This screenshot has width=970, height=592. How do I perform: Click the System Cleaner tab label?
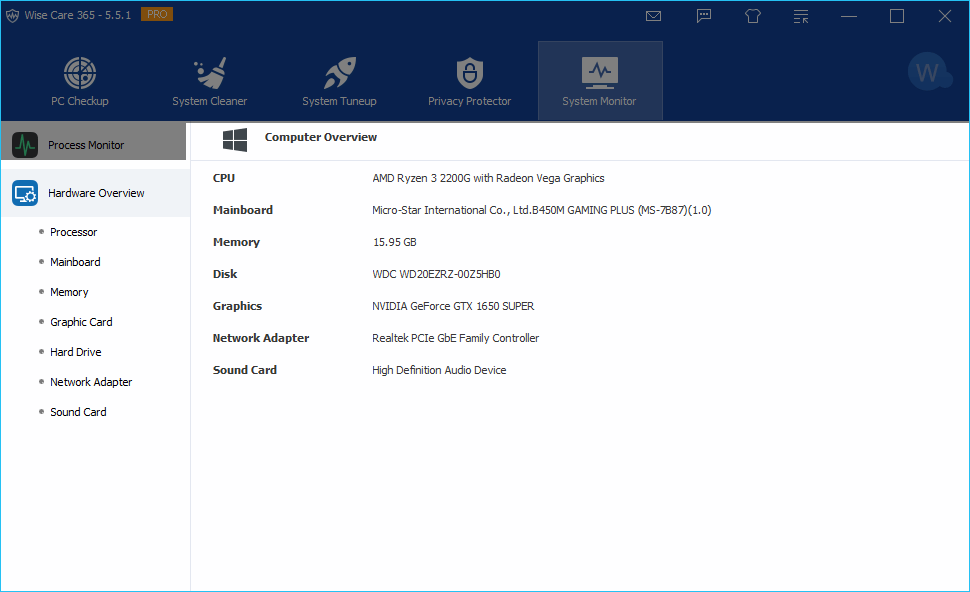[x=210, y=101]
